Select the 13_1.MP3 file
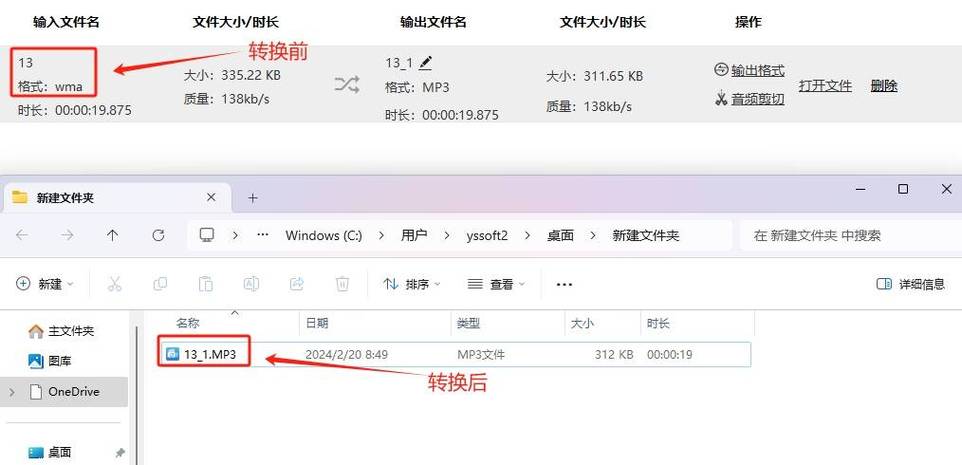This screenshot has height=465, width=962. (x=455, y=355)
